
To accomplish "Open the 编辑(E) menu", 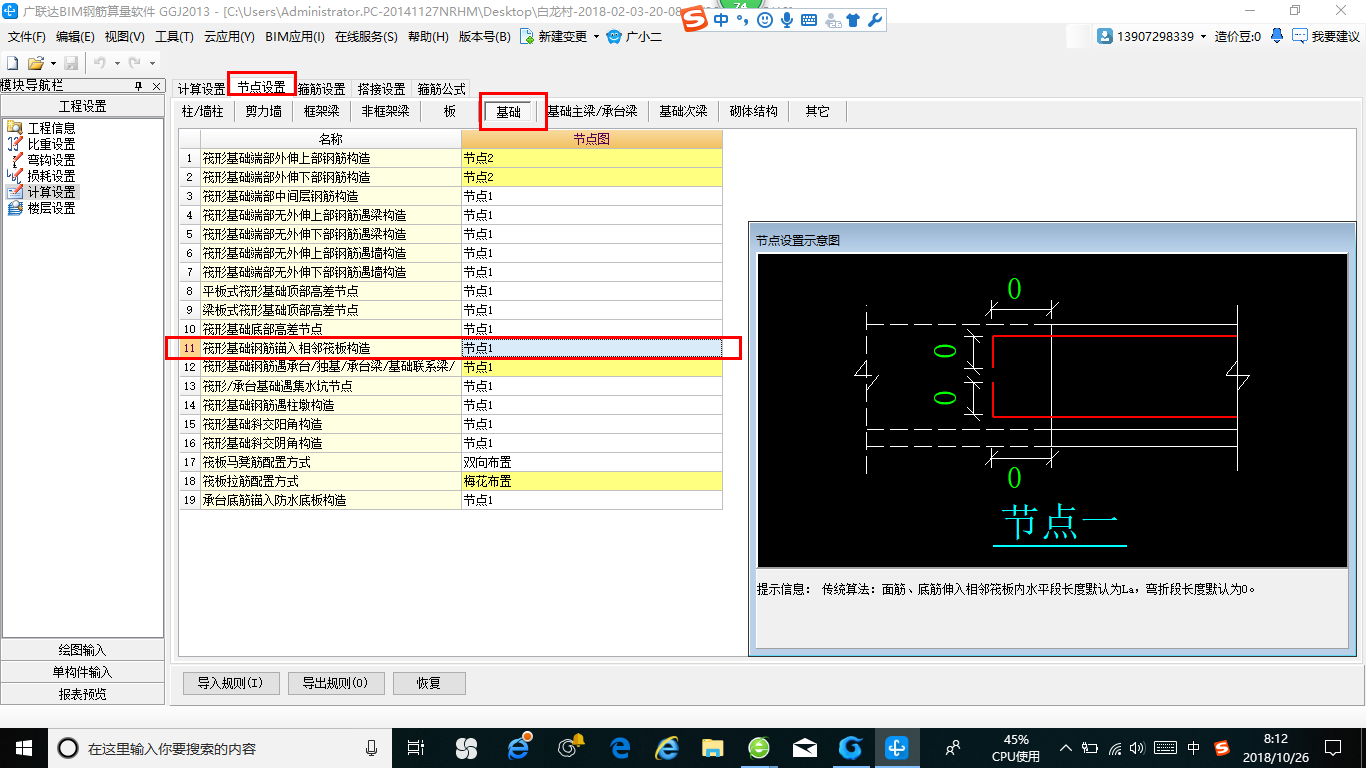I will [76, 37].
